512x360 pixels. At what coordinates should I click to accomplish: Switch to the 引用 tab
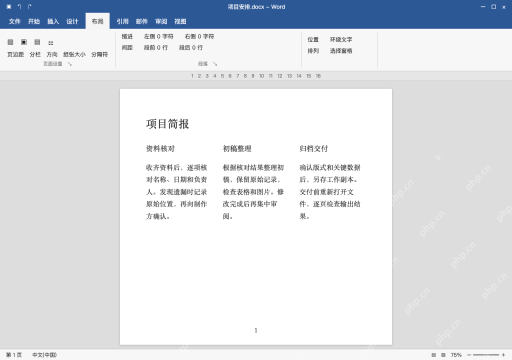(x=122, y=22)
